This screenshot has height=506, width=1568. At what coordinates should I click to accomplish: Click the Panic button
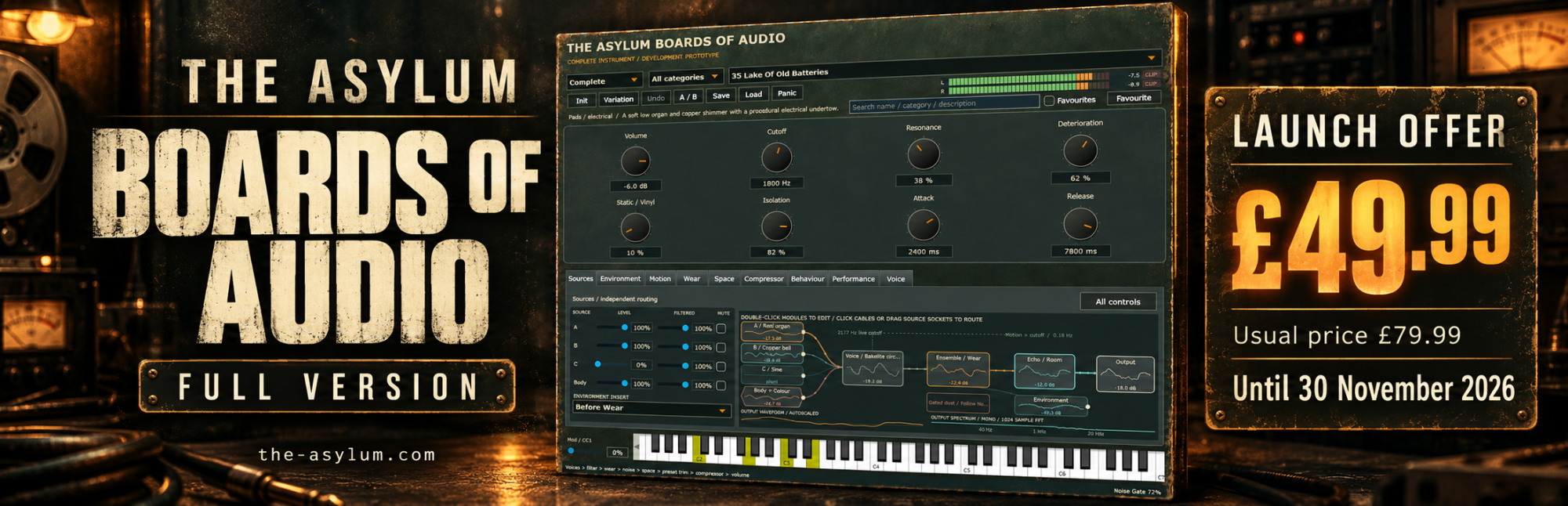[x=786, y=92]
